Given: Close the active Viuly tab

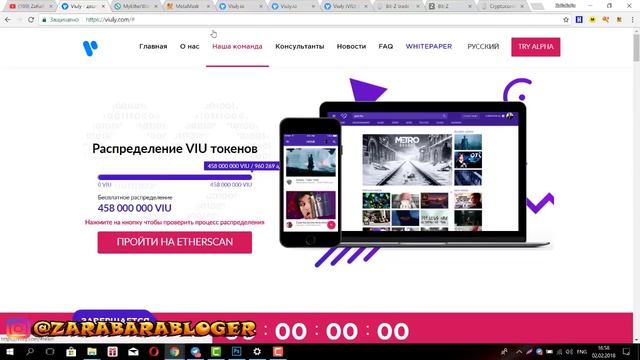Looking at the screenshot, I should pyautogui.click(x=103, y=7).
